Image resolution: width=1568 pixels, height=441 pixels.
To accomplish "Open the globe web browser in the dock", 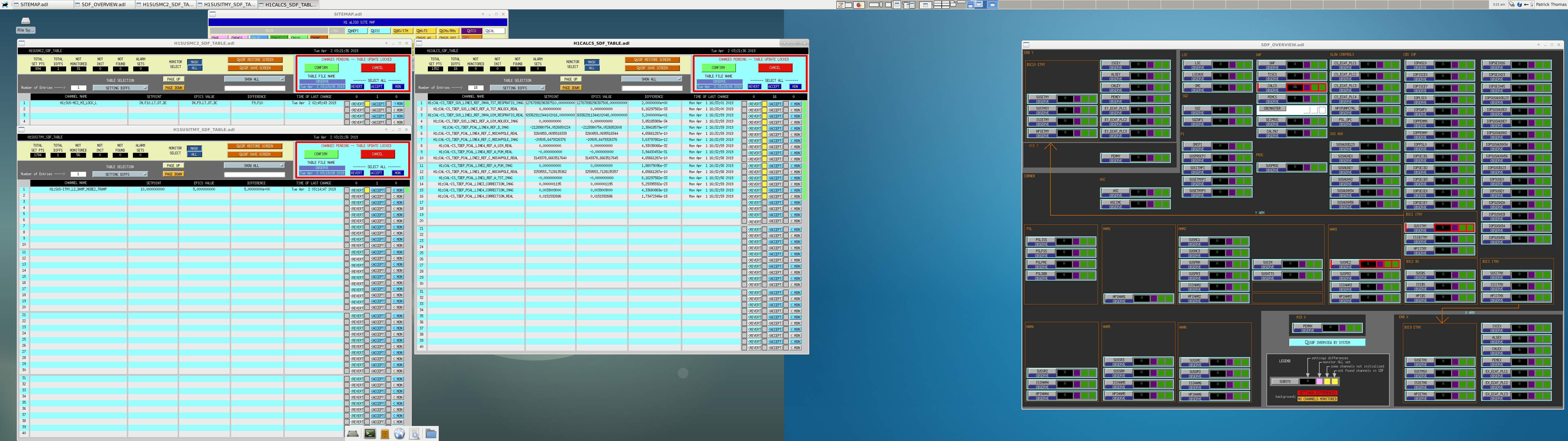I will (399, 433).
